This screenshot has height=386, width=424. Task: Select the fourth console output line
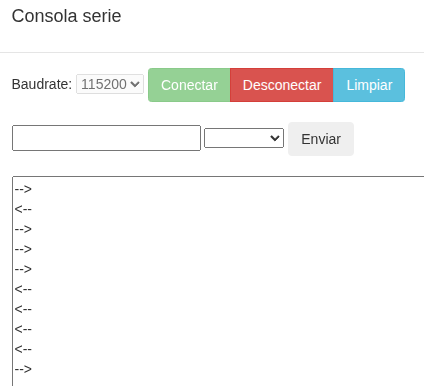pos(23,249)
